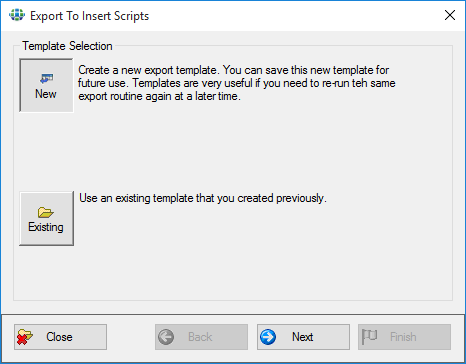
Task: Click the 'Template Selection' group label
Action: click(x=67, y=46)
